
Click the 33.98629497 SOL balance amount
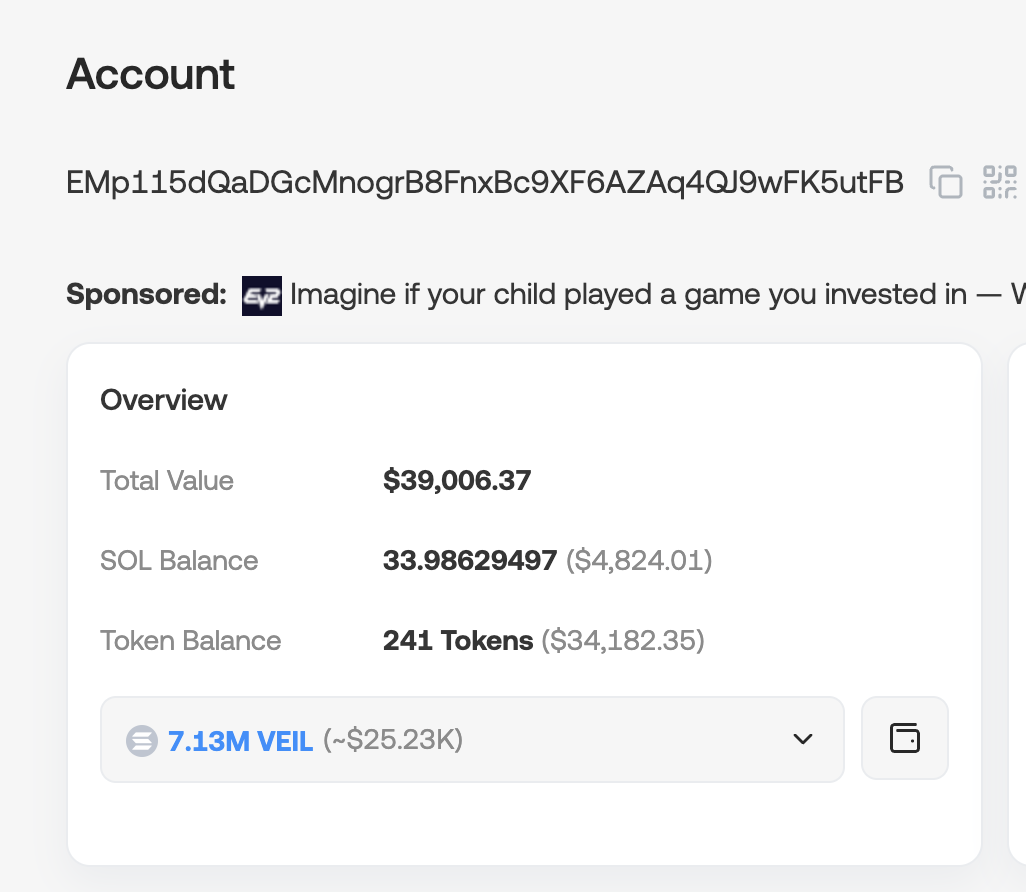[x=470, y=561]
